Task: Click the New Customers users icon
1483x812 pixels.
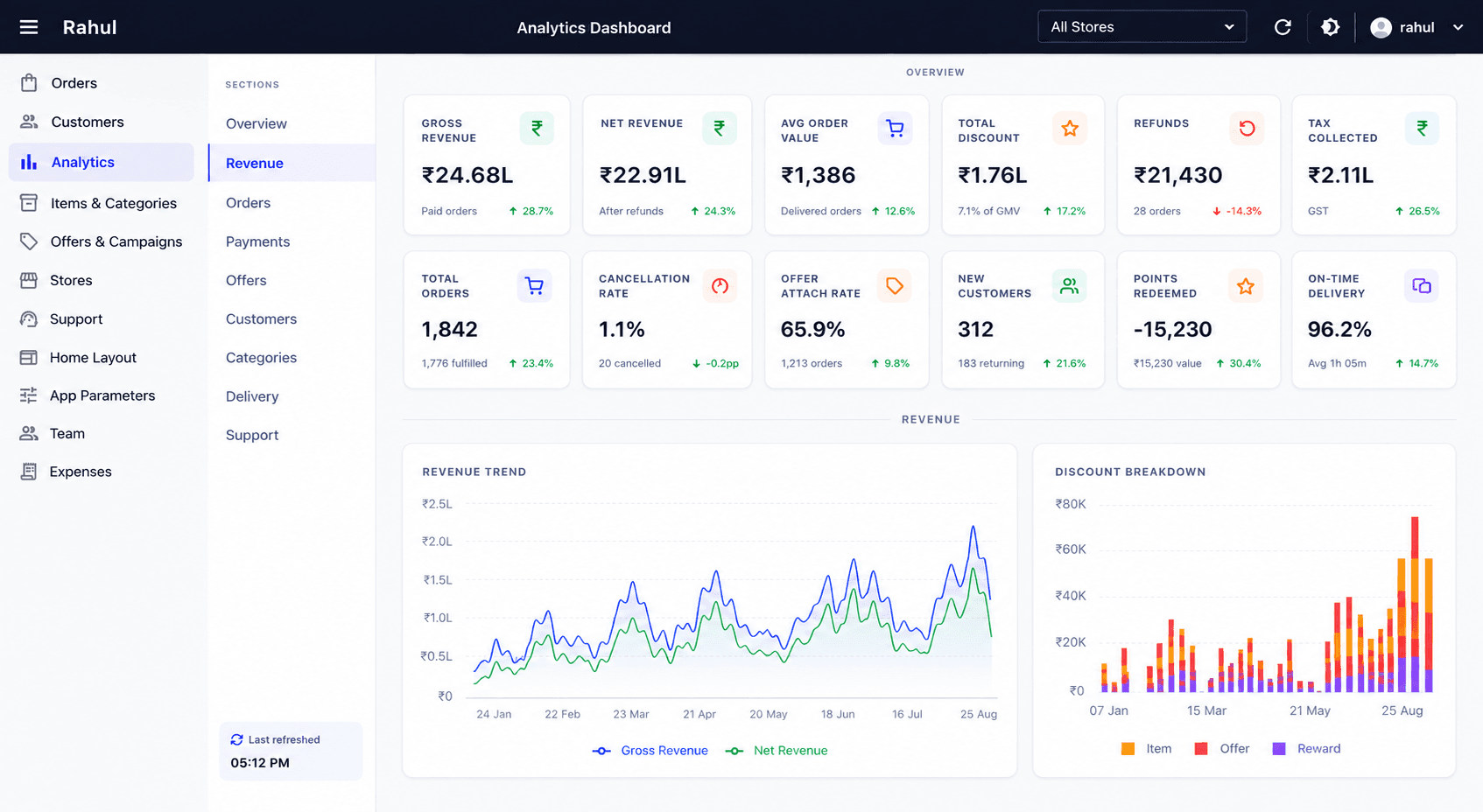Action: pyautogui.click(x=1069, y=286)
